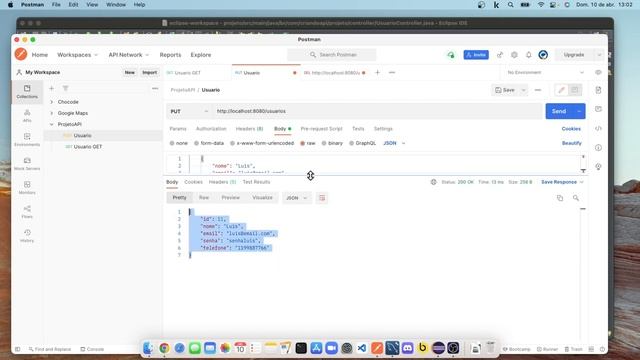Open the tab overflow three-dot menu
The image size is (640, 360).
[392, 73]
